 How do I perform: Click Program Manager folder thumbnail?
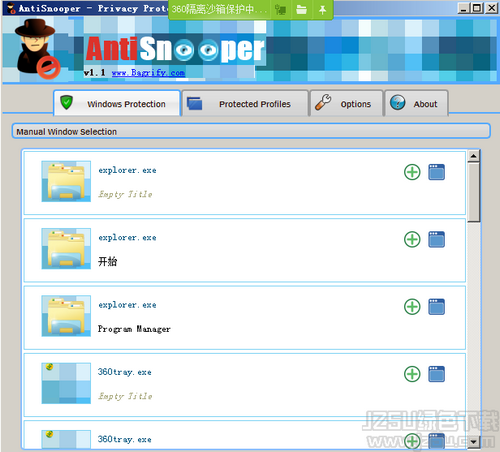[66, 316]
